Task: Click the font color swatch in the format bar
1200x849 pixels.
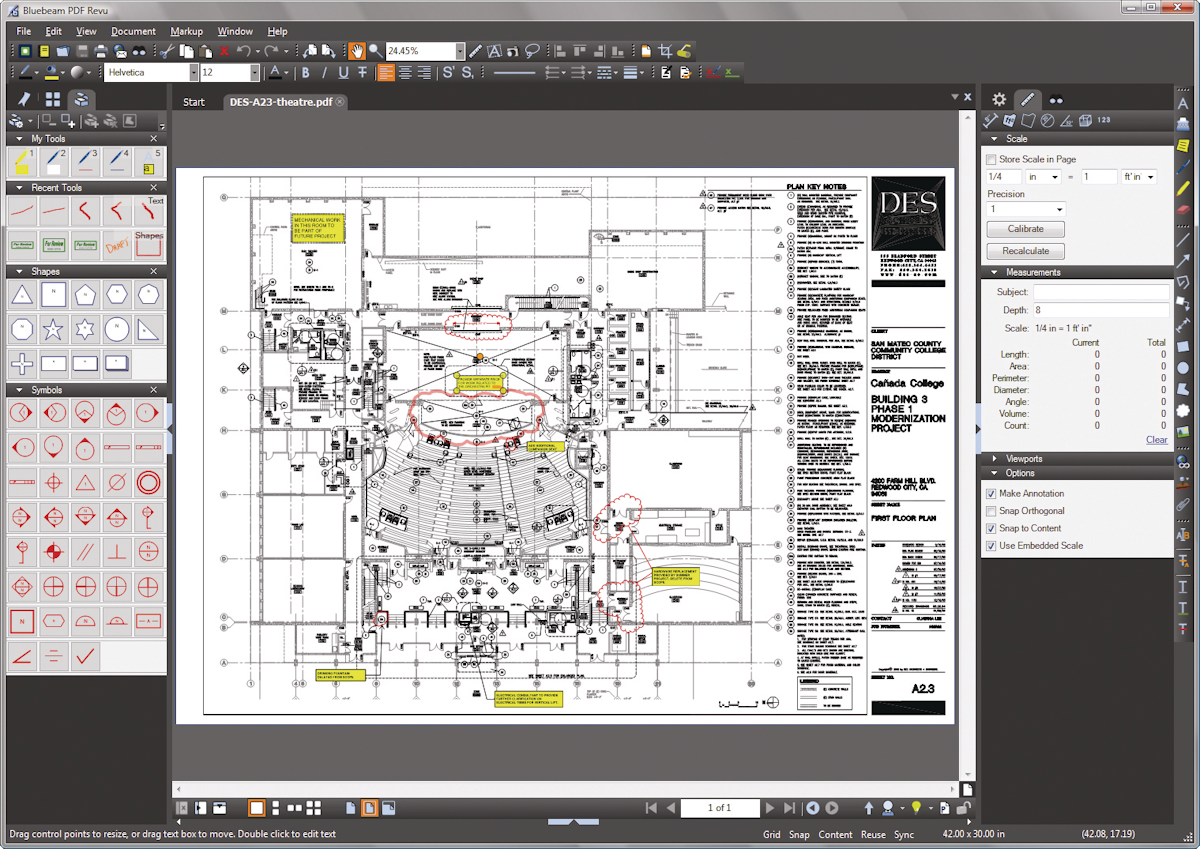Action: [x=276, y=72]
